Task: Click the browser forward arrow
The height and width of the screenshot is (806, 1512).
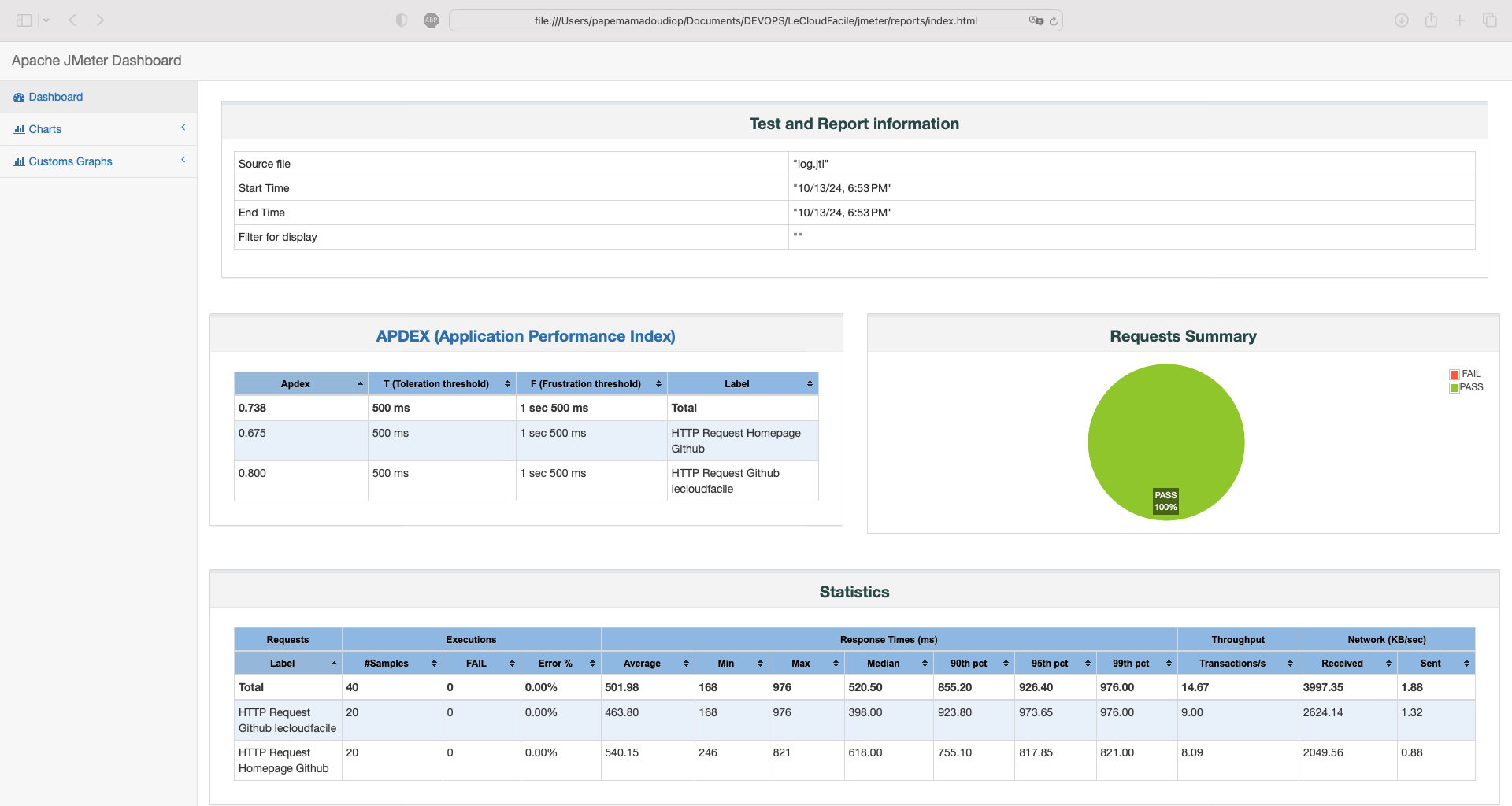Action: [100, 20]
